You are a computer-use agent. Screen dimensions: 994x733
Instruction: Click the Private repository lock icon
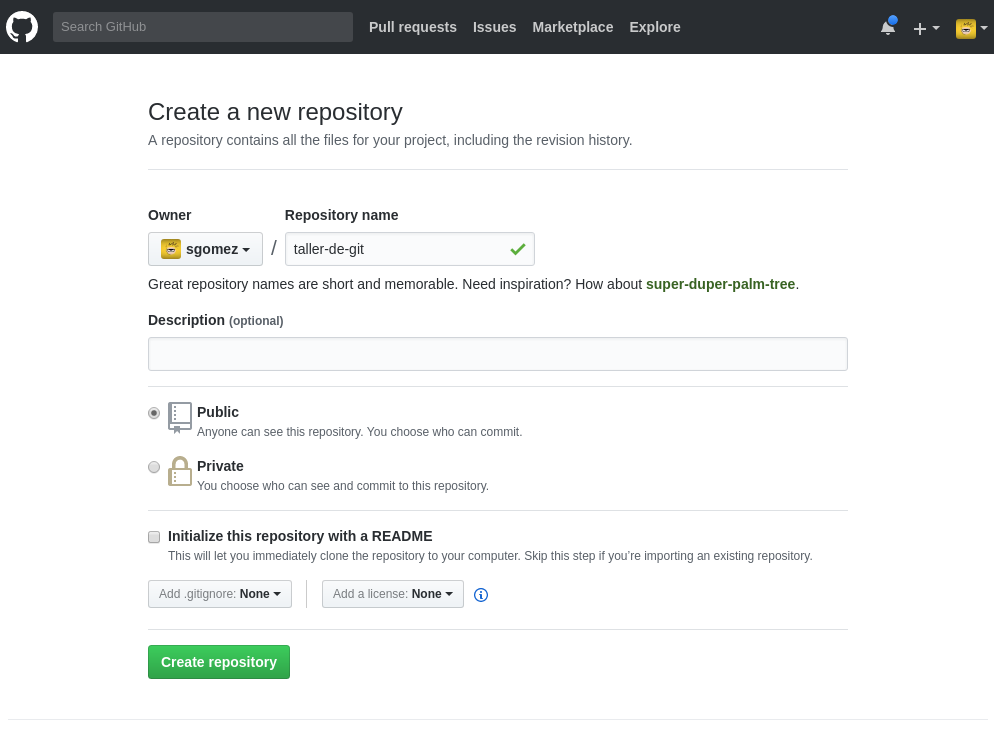point(180,471)
